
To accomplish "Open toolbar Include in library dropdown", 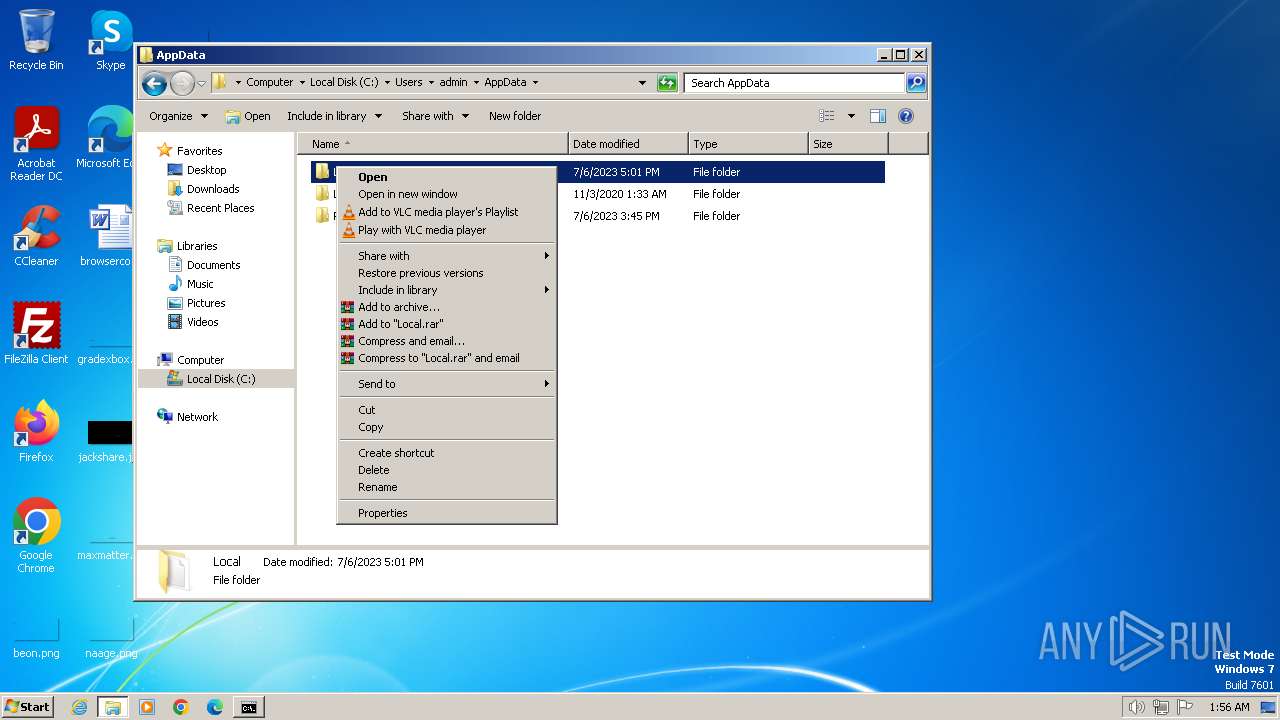I will [334, 116].
